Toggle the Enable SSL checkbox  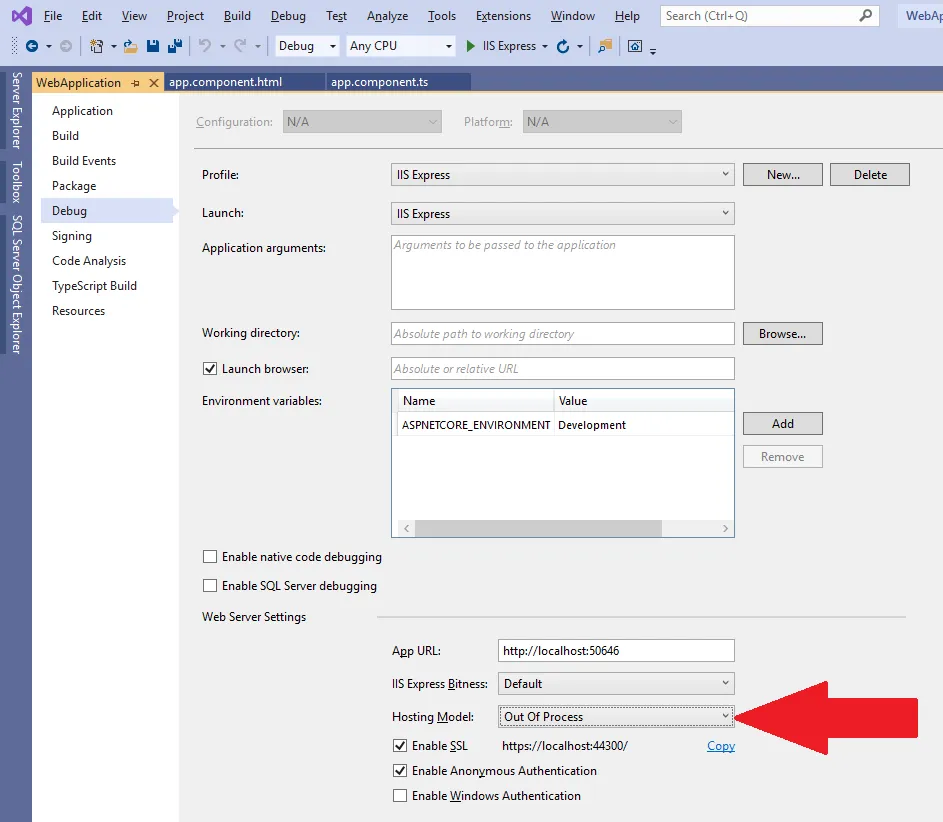[399, 746]
